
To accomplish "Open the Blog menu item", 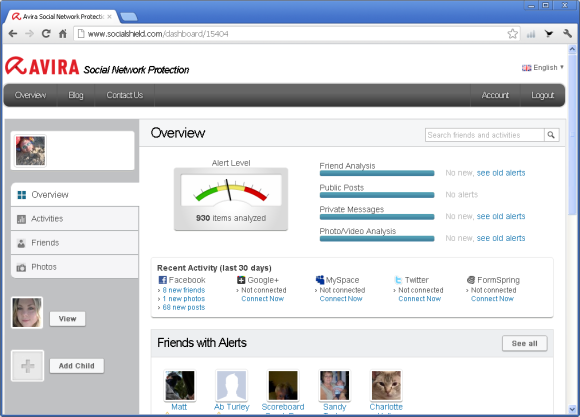I will (x=76, y=95).
